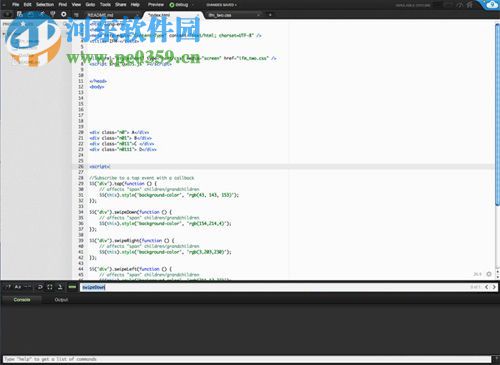
Task: Click the green highlight toggle button
Action: pos(72,287)
